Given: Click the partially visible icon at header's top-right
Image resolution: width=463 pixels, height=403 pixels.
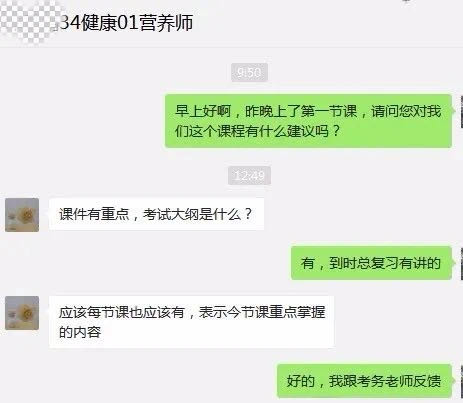Looking at the screenshot, I should [407, 1].
